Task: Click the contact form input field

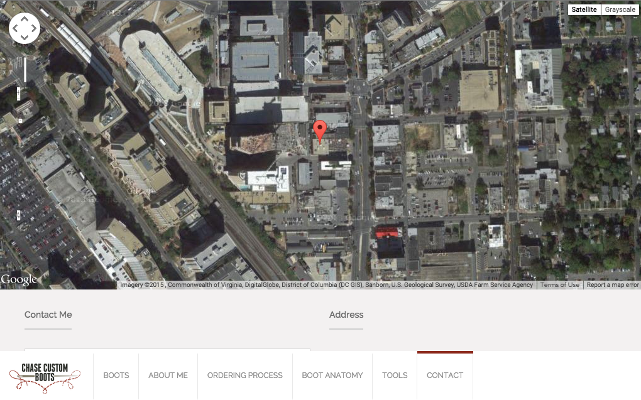Action: [167, 350]
